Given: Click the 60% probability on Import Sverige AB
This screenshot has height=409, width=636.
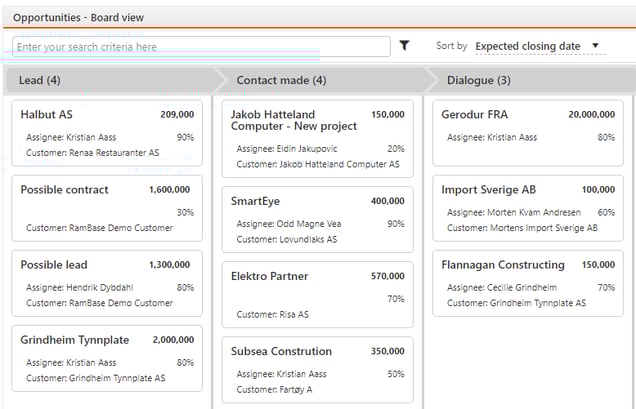Looking at the screenshot, I should (606, 213).
